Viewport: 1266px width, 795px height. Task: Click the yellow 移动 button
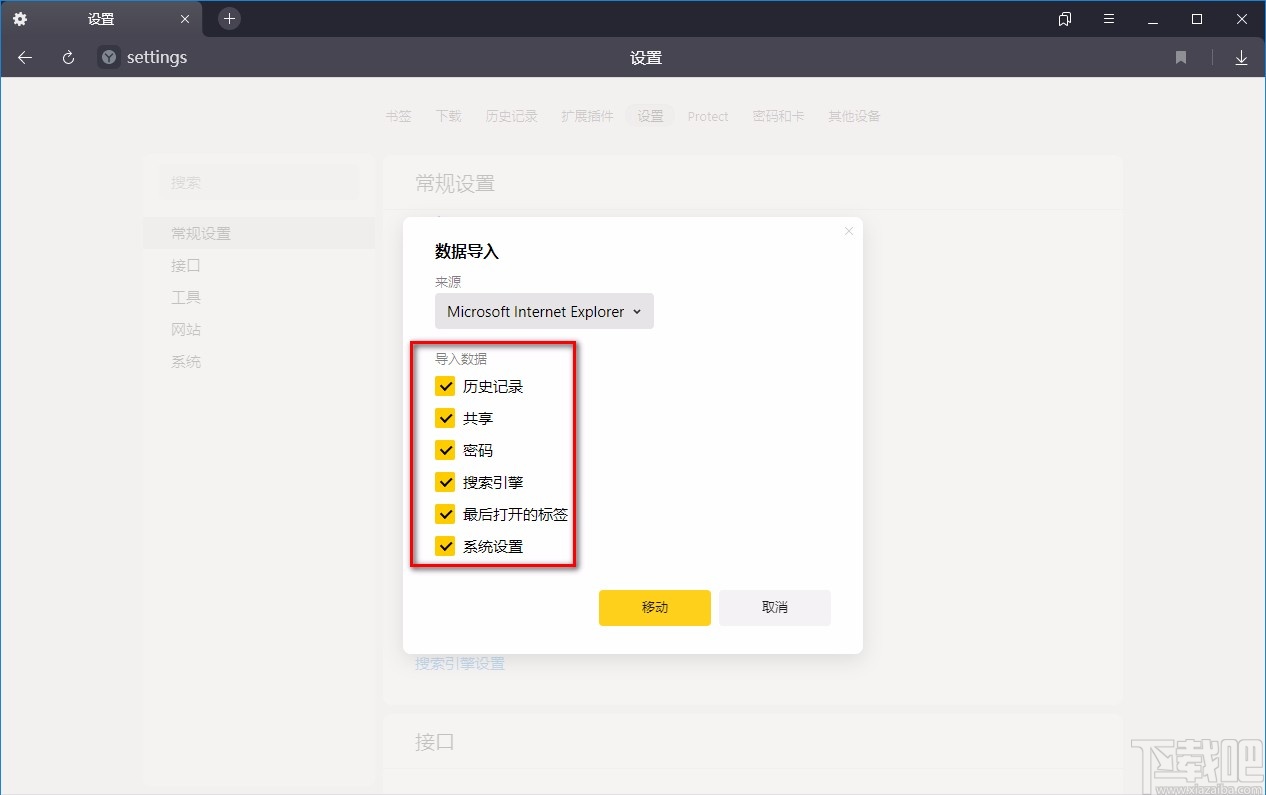654,607
